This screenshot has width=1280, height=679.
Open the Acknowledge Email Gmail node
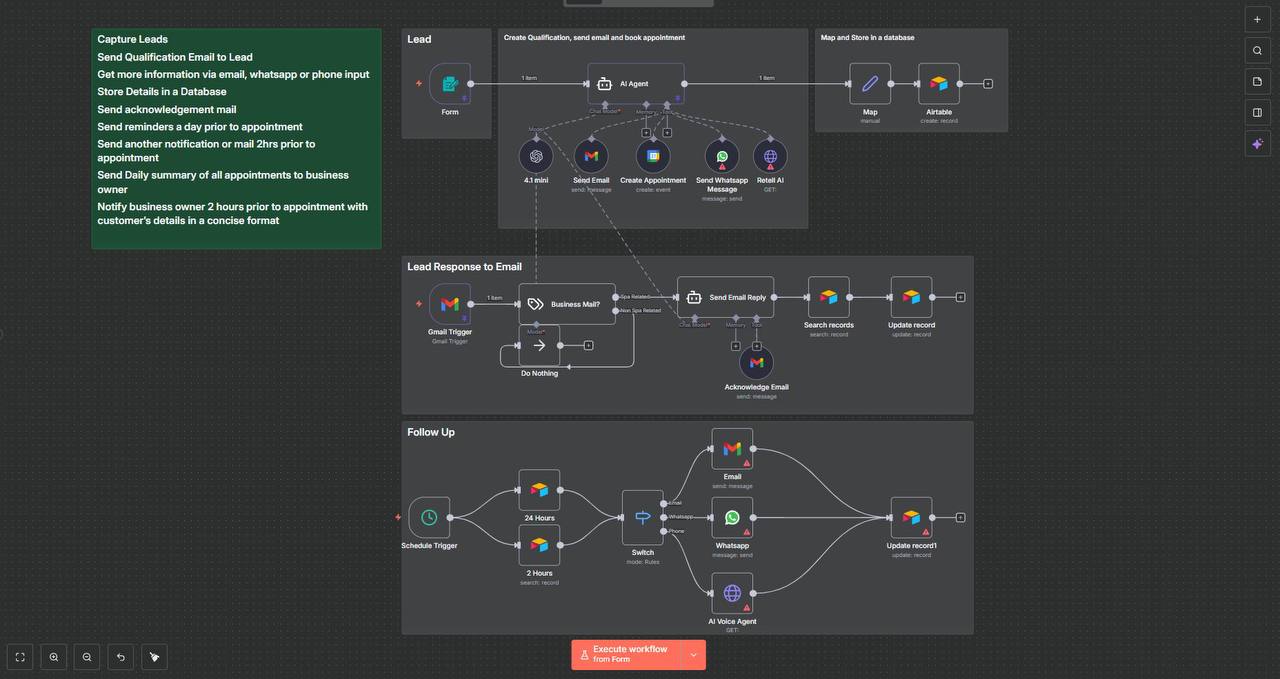756,363
